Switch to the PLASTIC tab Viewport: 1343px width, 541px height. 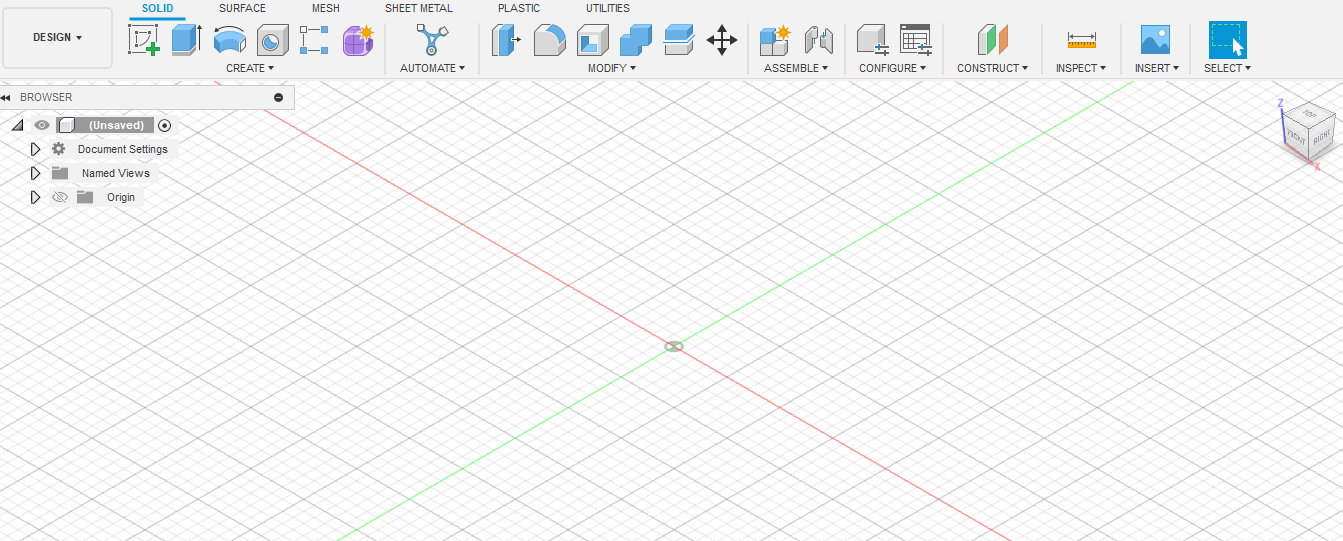[x=518, y=8]
